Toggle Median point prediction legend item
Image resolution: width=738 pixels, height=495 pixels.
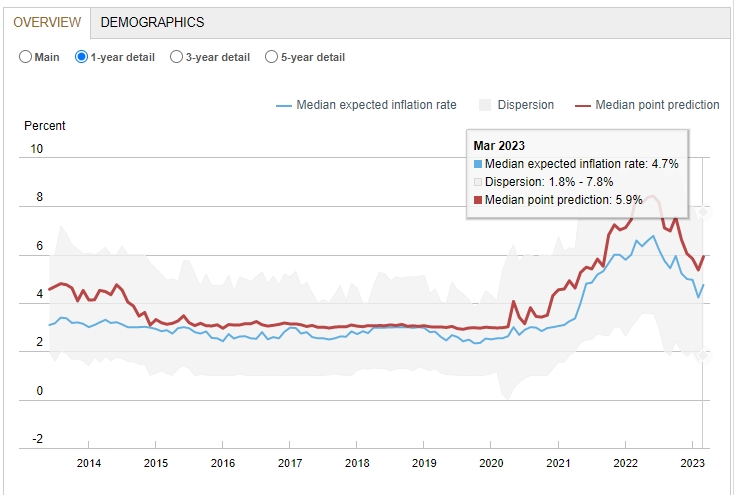647,105
